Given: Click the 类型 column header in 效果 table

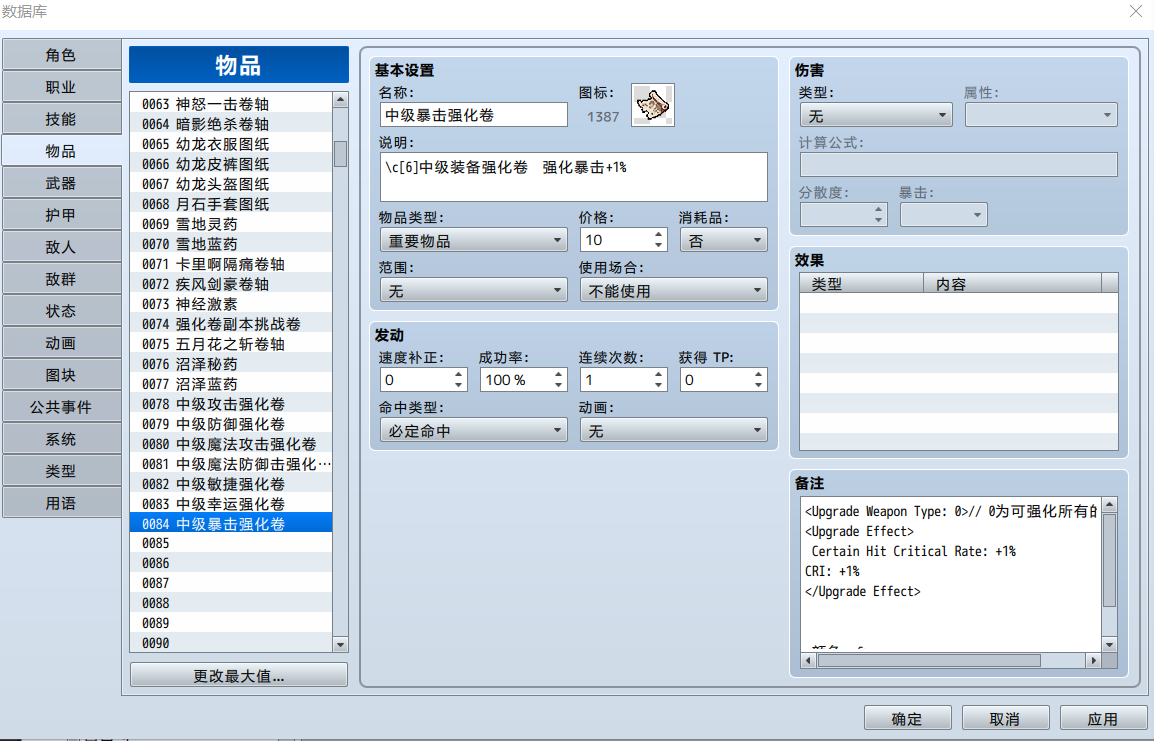Looking at the screenshot, I should pos(862,283).
